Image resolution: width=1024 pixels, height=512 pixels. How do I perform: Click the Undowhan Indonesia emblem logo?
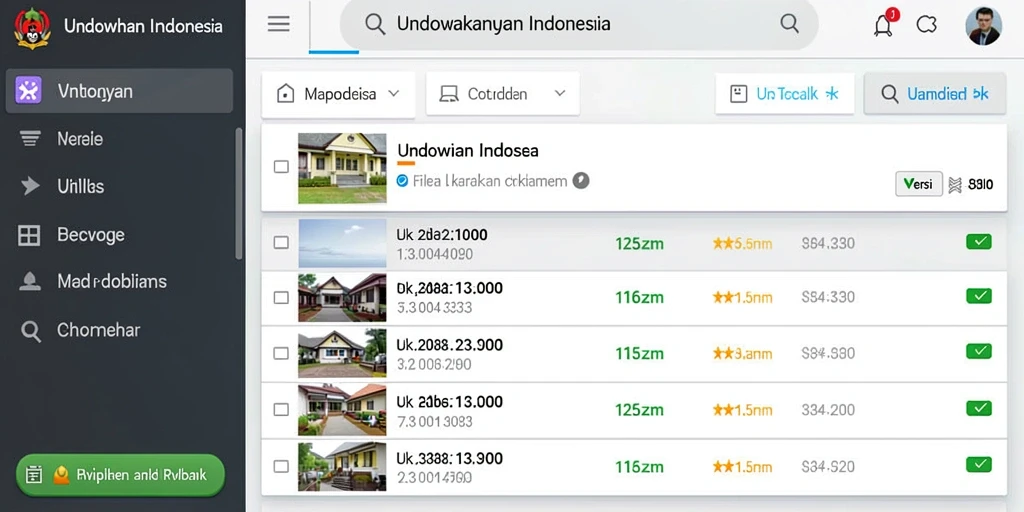pos(32,28)
